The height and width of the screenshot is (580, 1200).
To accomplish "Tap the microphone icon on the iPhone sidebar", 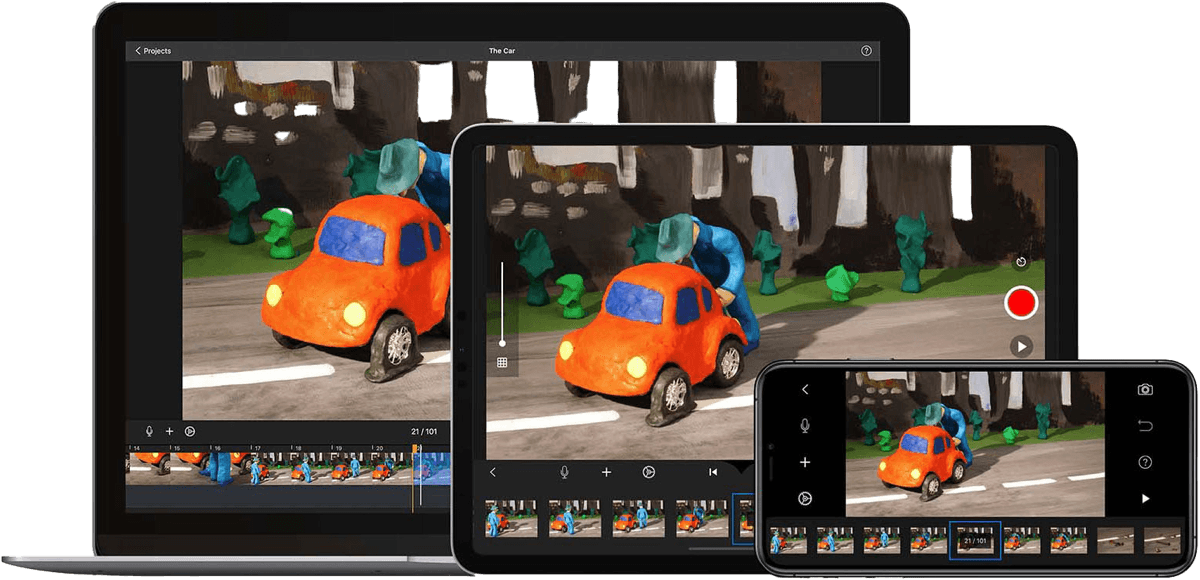I will 804,427.
